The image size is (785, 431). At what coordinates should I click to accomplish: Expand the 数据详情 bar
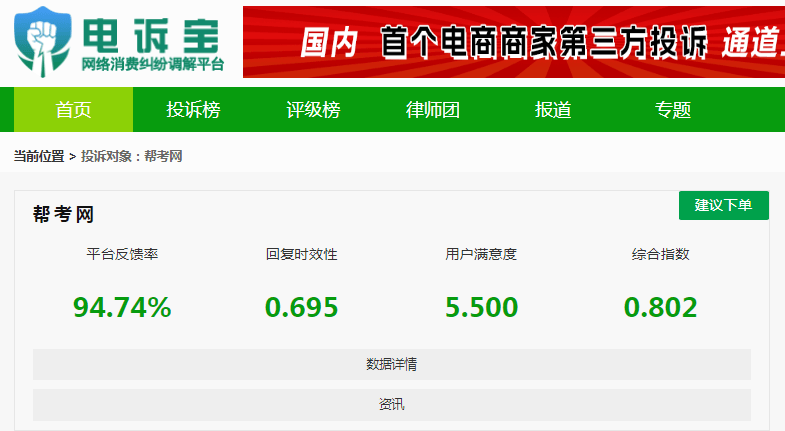[392, 364]
